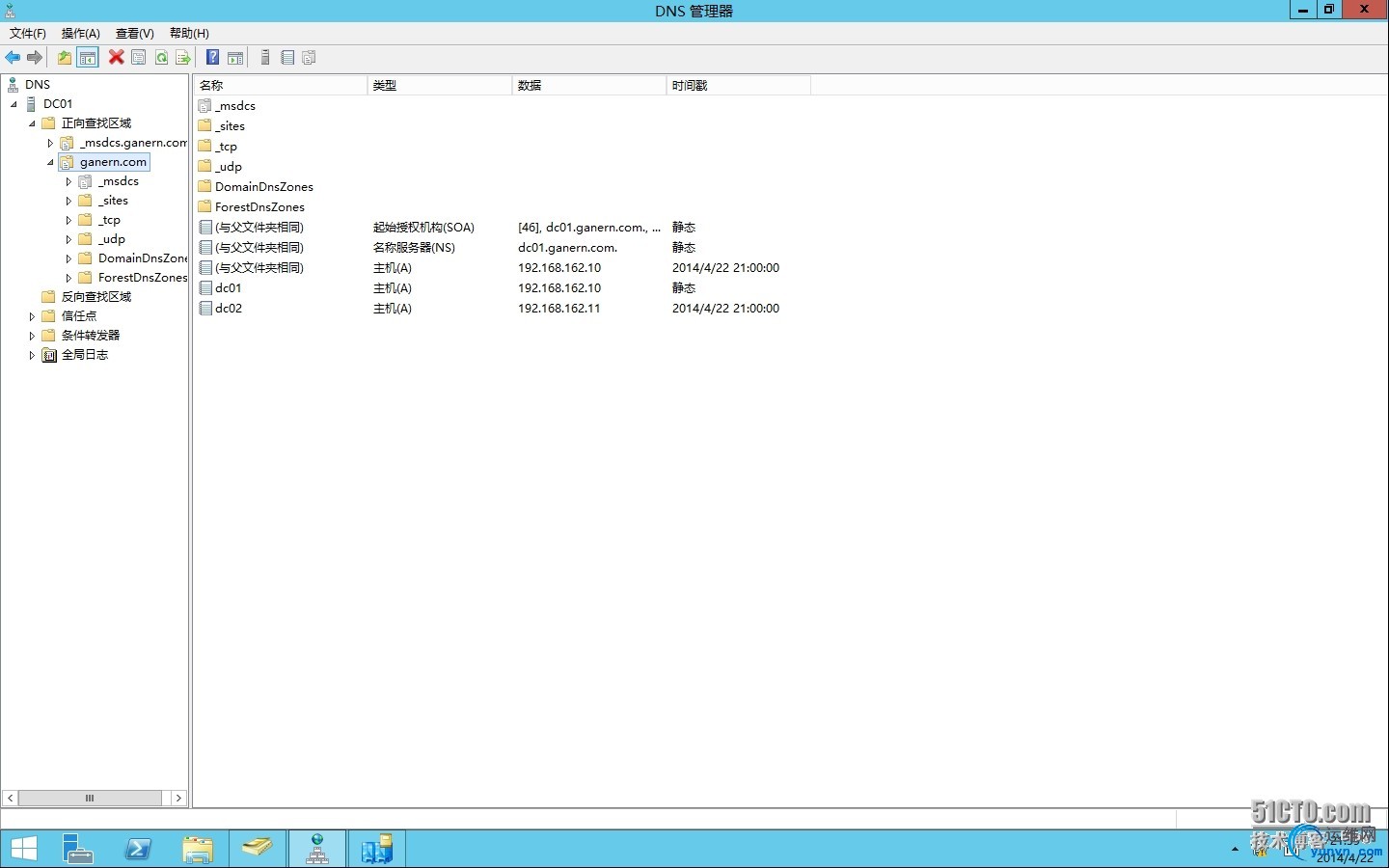The height and width of the screenshot is (868, 1389).
Task: Expand the _tcp node in tree
Action: (x=68, y=220)
